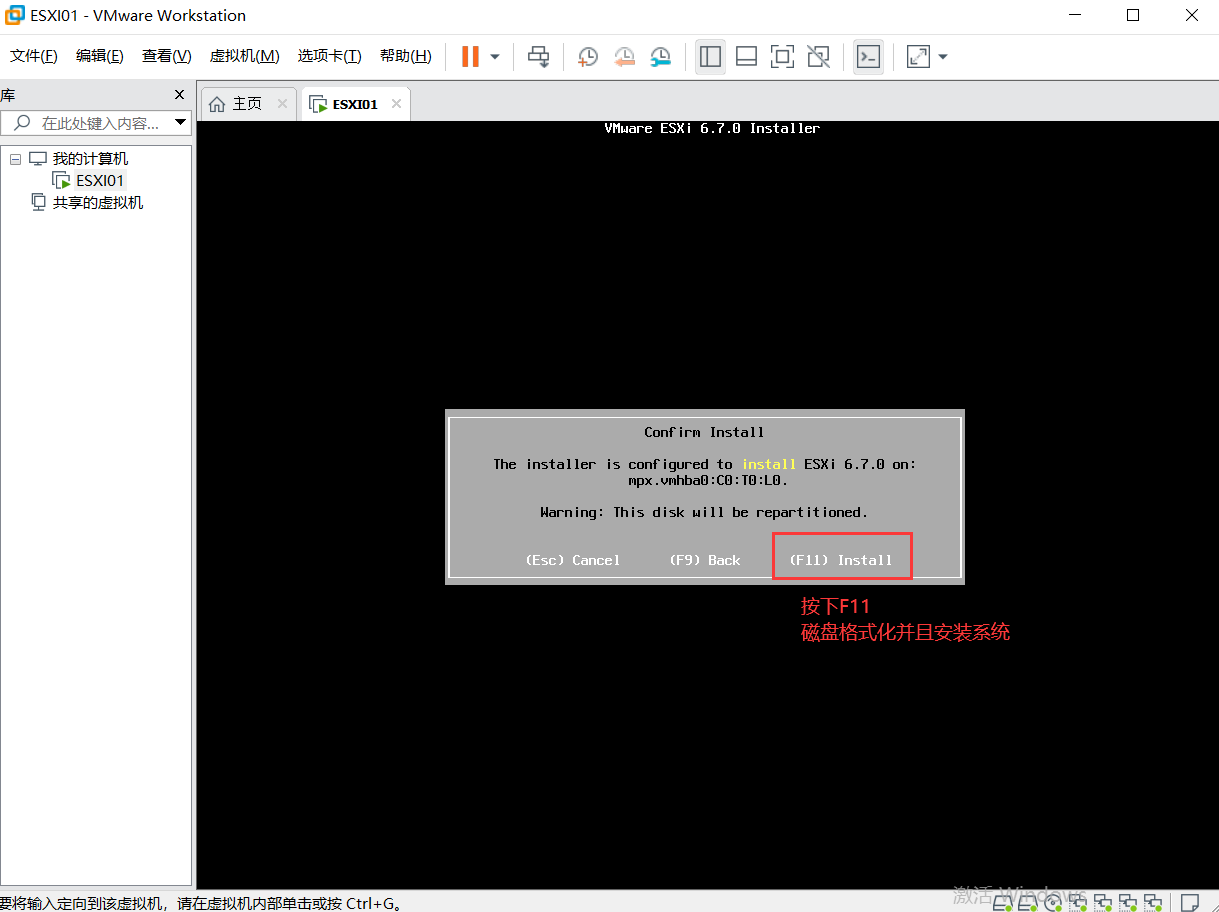Click the CD/DVD drive status bar icon

(1051, 901)
